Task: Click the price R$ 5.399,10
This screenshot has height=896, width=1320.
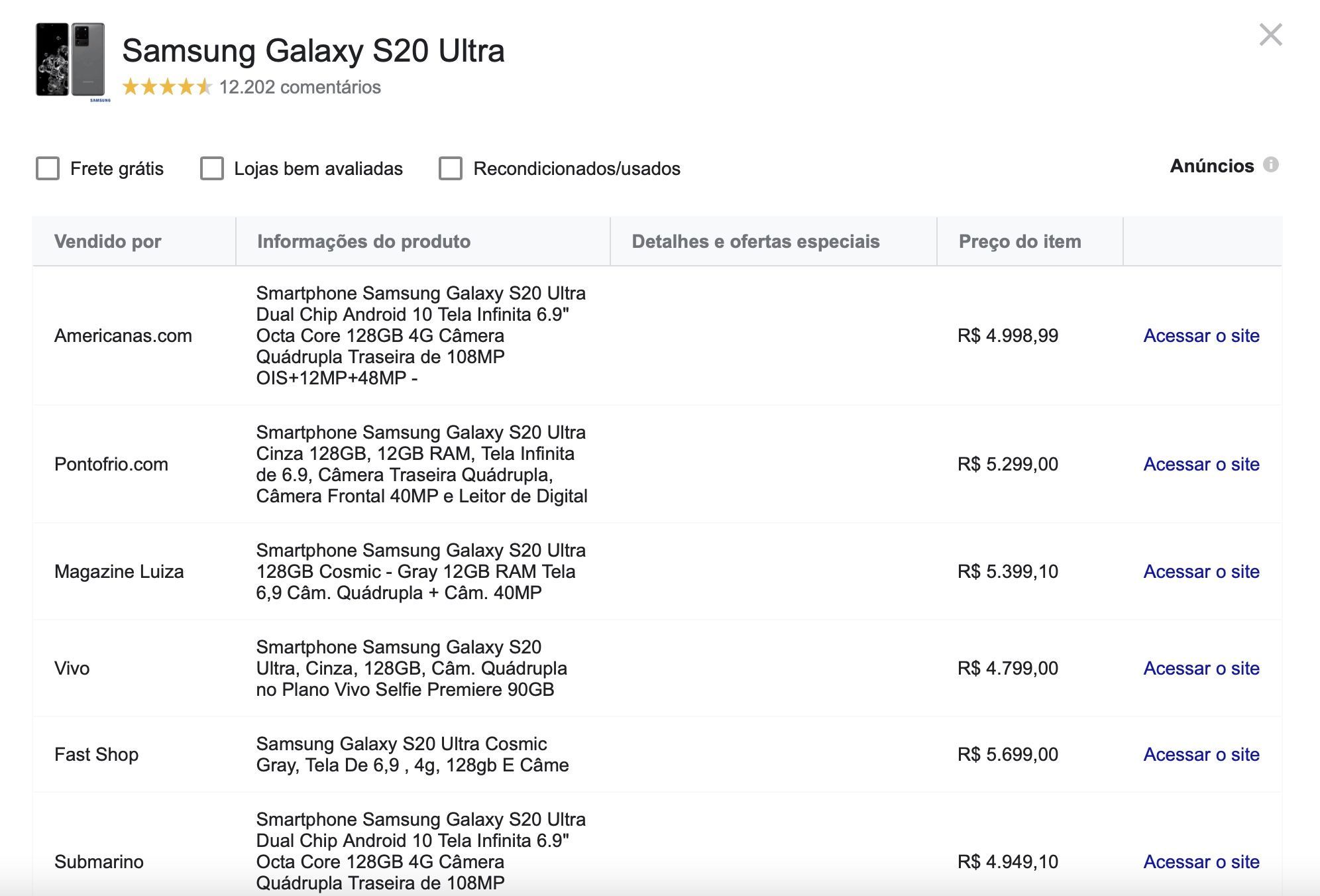Action: (x=1008, y=571)
